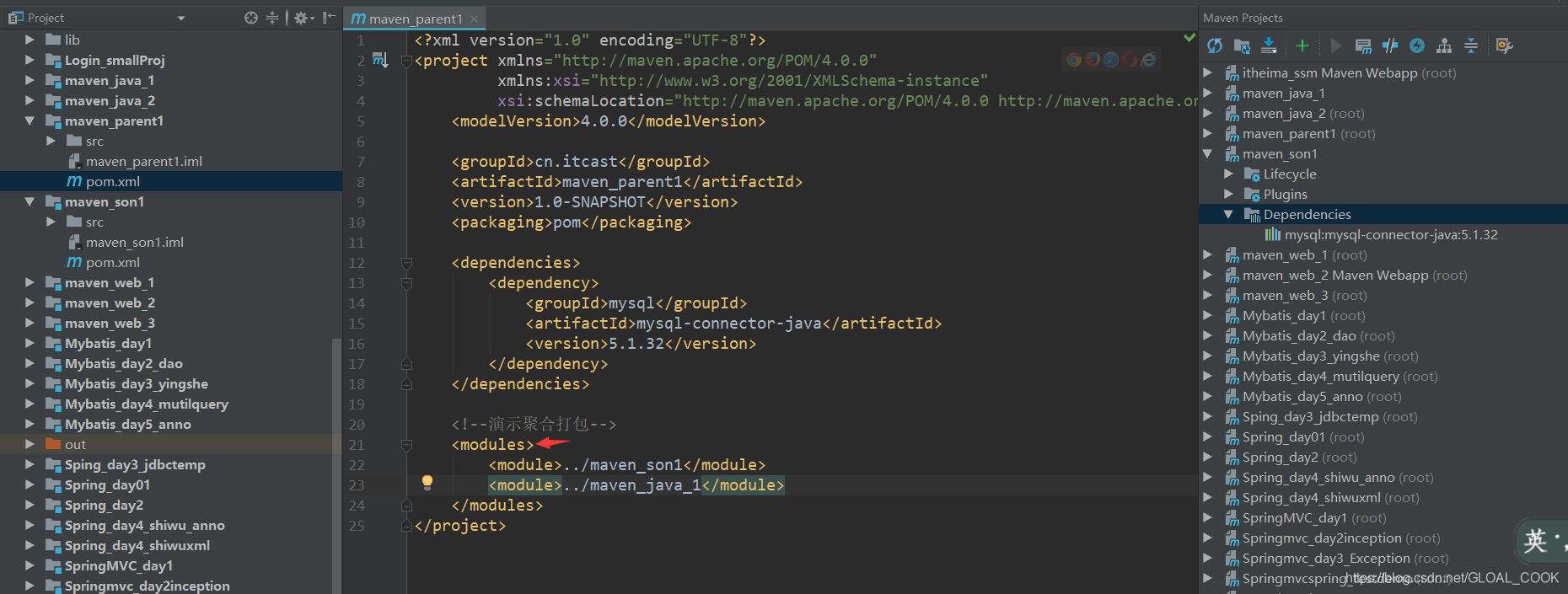
Task: Click green inspection checkmark in editor corner
Action: point(1189,37)
